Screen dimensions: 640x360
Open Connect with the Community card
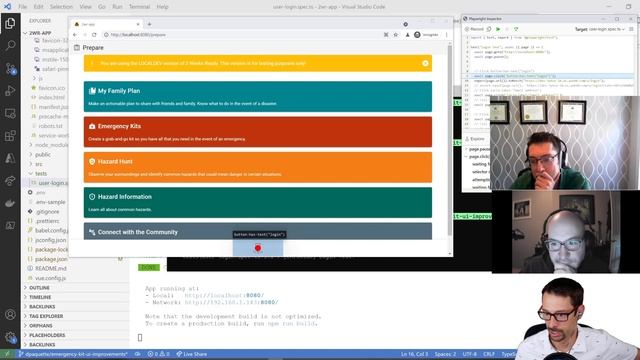coord(258,231)
